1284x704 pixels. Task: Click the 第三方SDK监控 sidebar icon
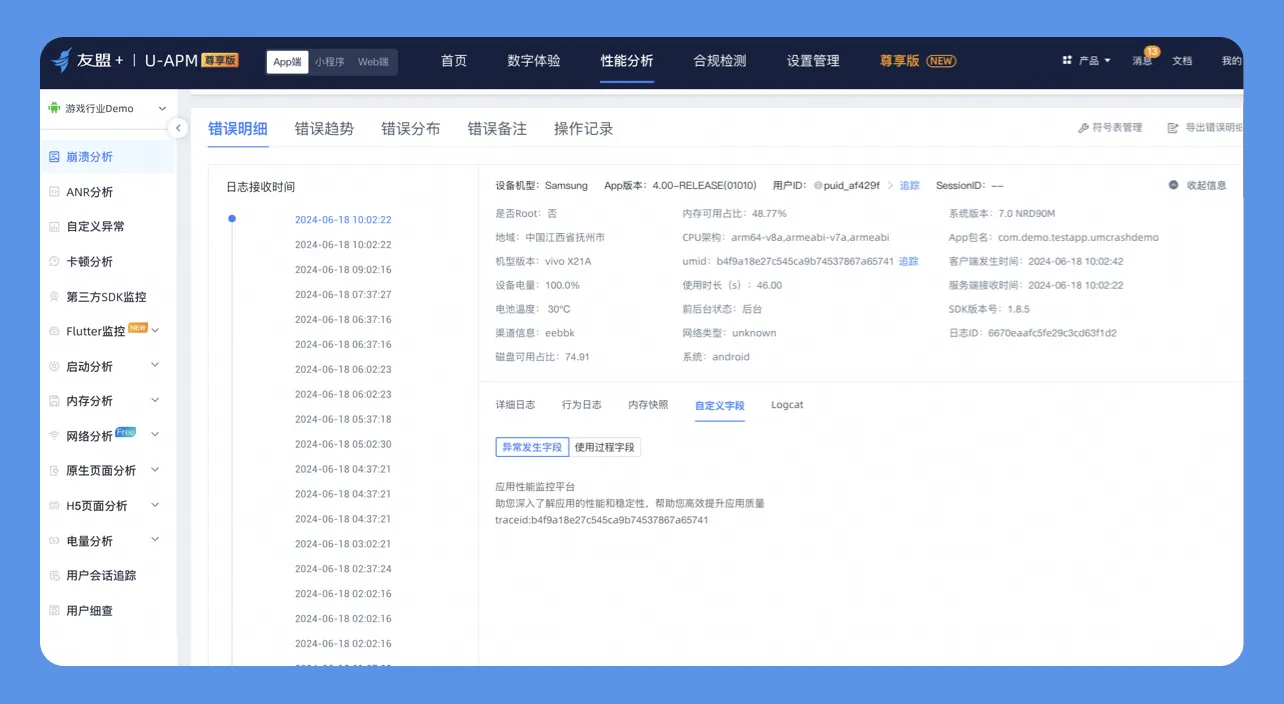54,297
